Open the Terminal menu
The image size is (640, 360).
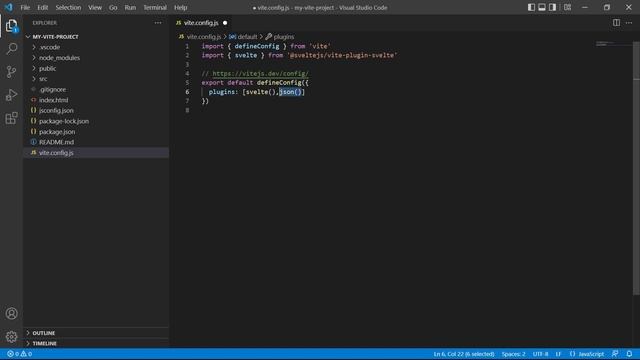tap(155, 7)
